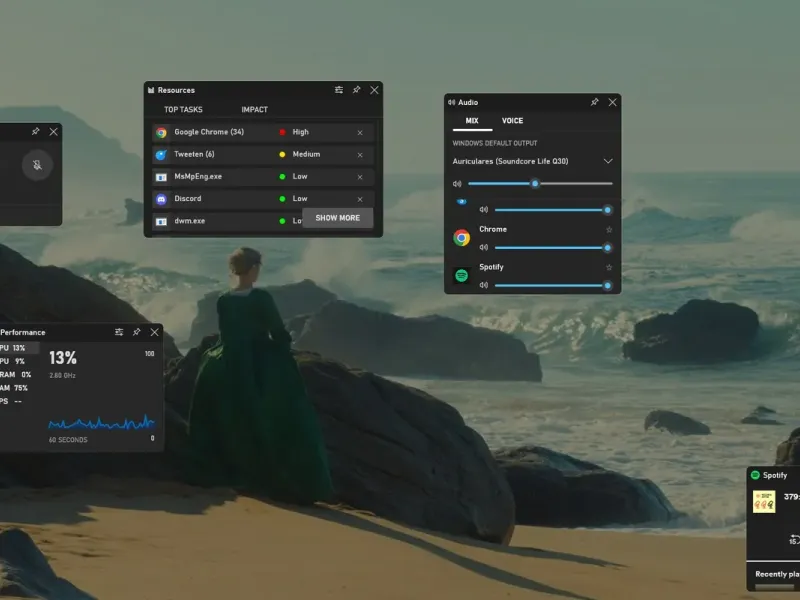
Task: Select the VRAM 0% metric
Action: (x=16, y=374)
